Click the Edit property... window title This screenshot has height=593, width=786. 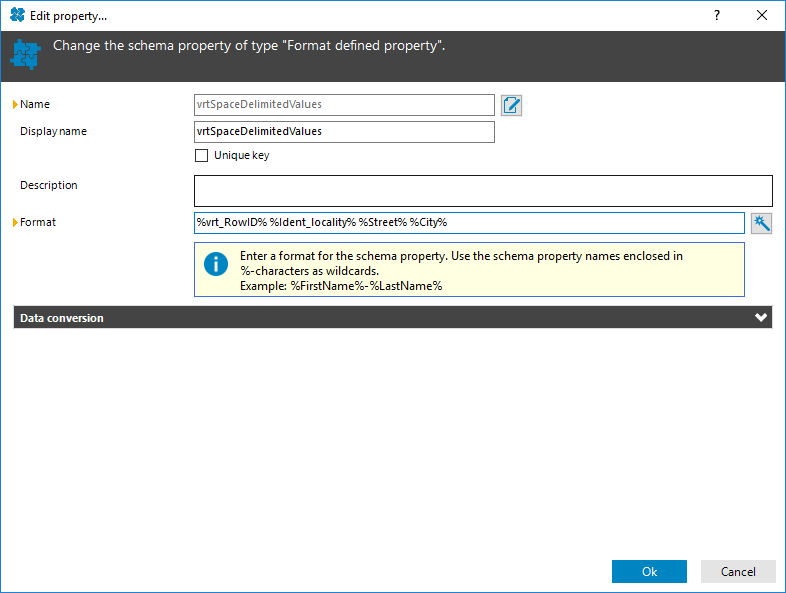tap(68, 16)
